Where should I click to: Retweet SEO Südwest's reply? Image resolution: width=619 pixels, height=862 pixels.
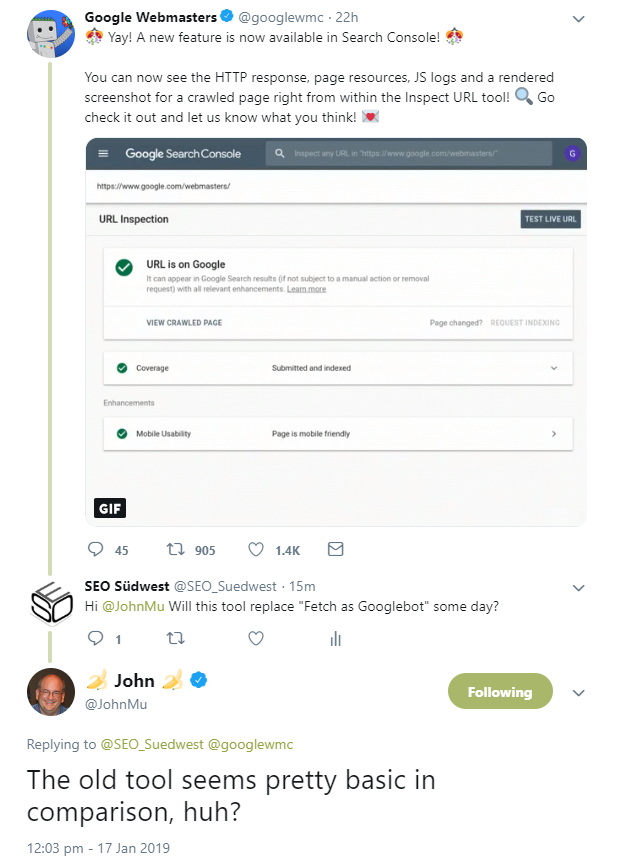pos(176,638)
